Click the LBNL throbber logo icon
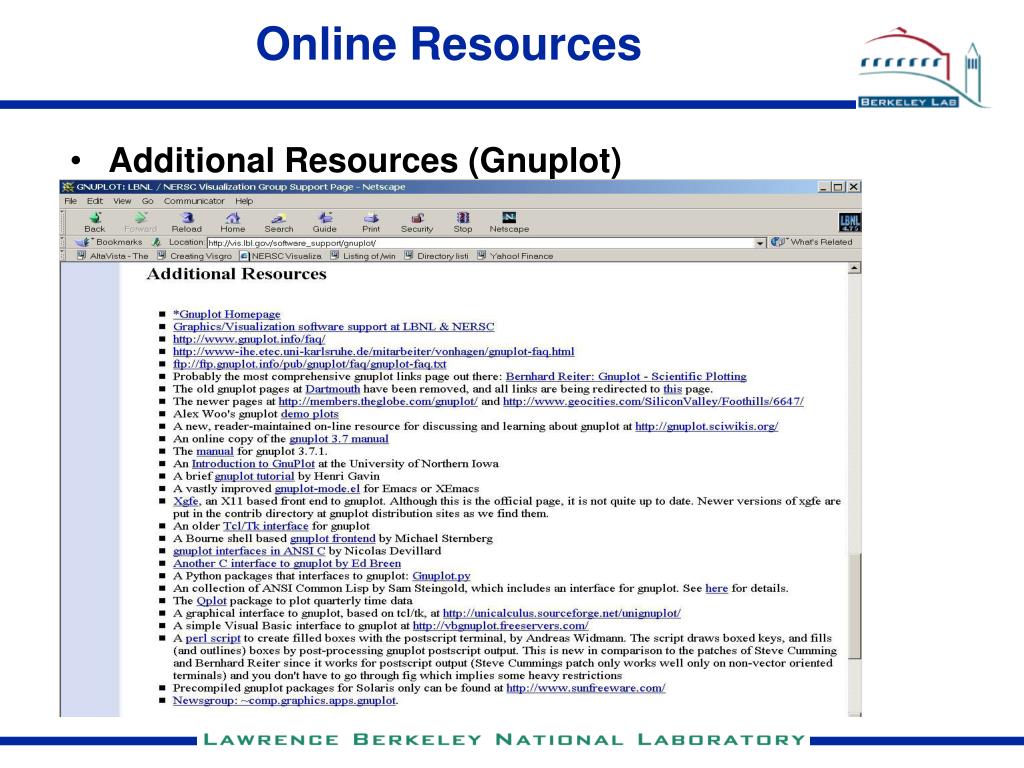This screenshot has width=1024, height=768. pyautogui.click(x=850, y=222)
